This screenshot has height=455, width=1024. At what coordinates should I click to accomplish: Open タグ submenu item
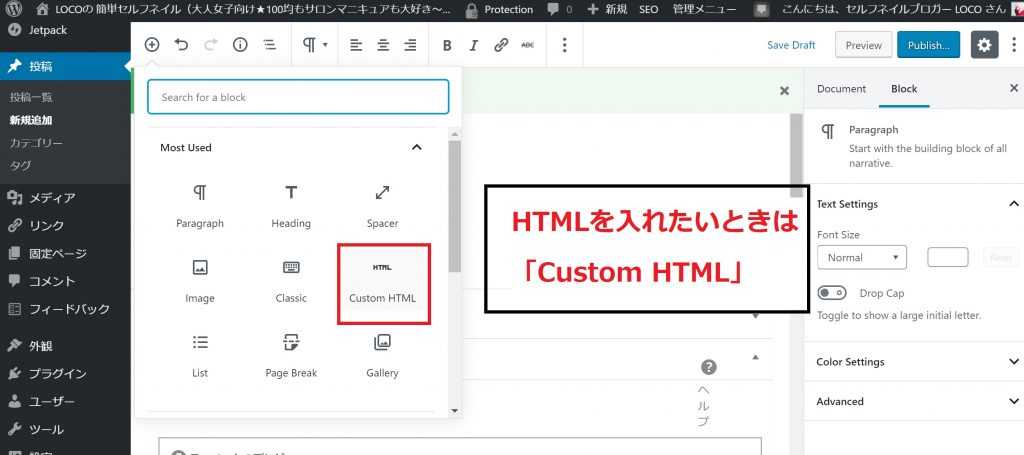tap(20, 166)
